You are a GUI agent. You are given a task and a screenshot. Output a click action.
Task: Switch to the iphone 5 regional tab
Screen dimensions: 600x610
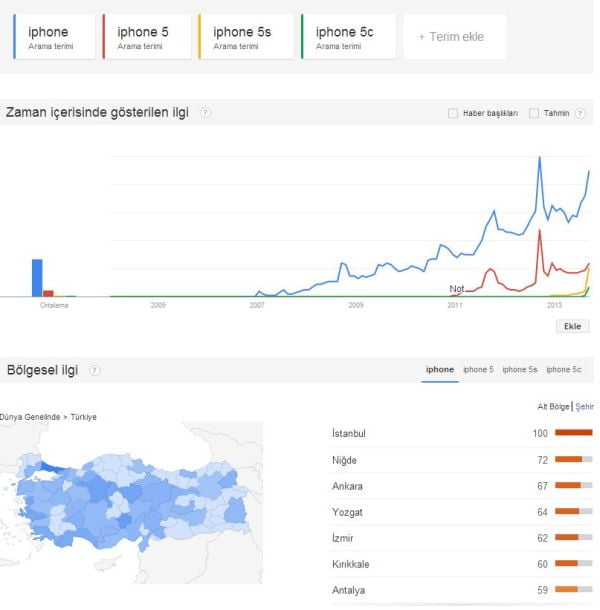coord(477,370)
